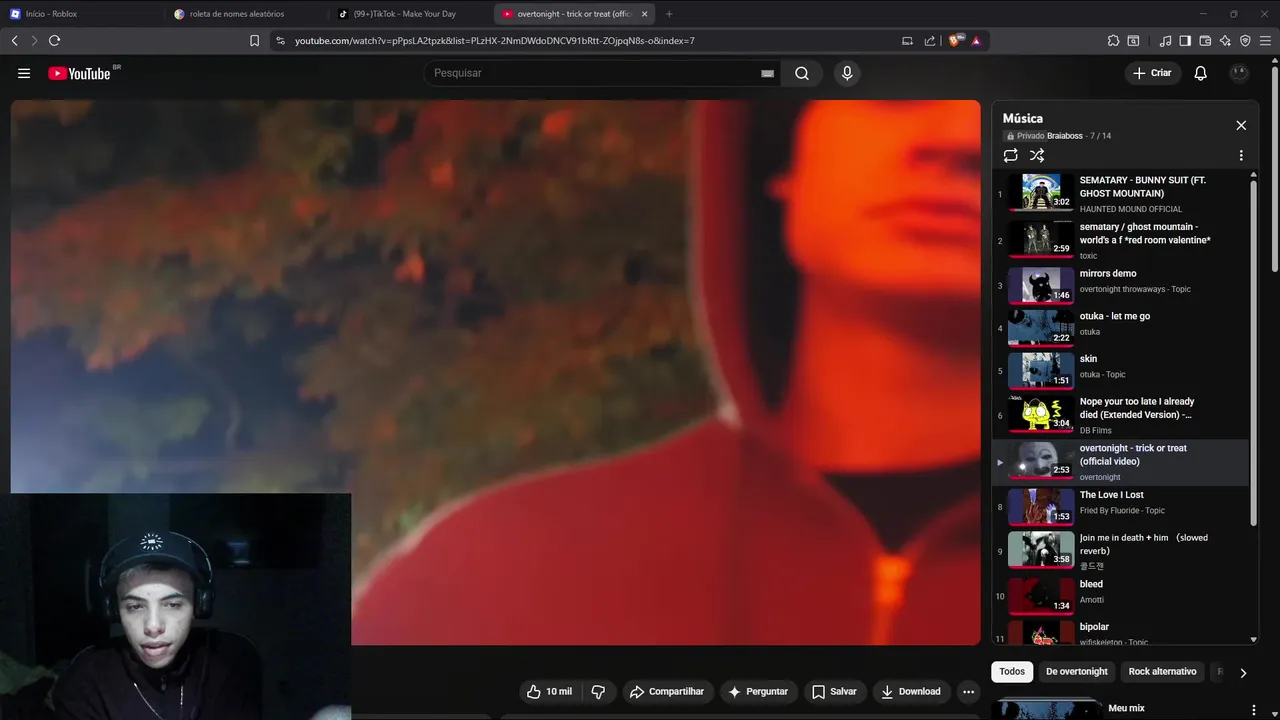1280x720 pixels.
Task: Play the skin playlist item
Action: coord(1120,370)
